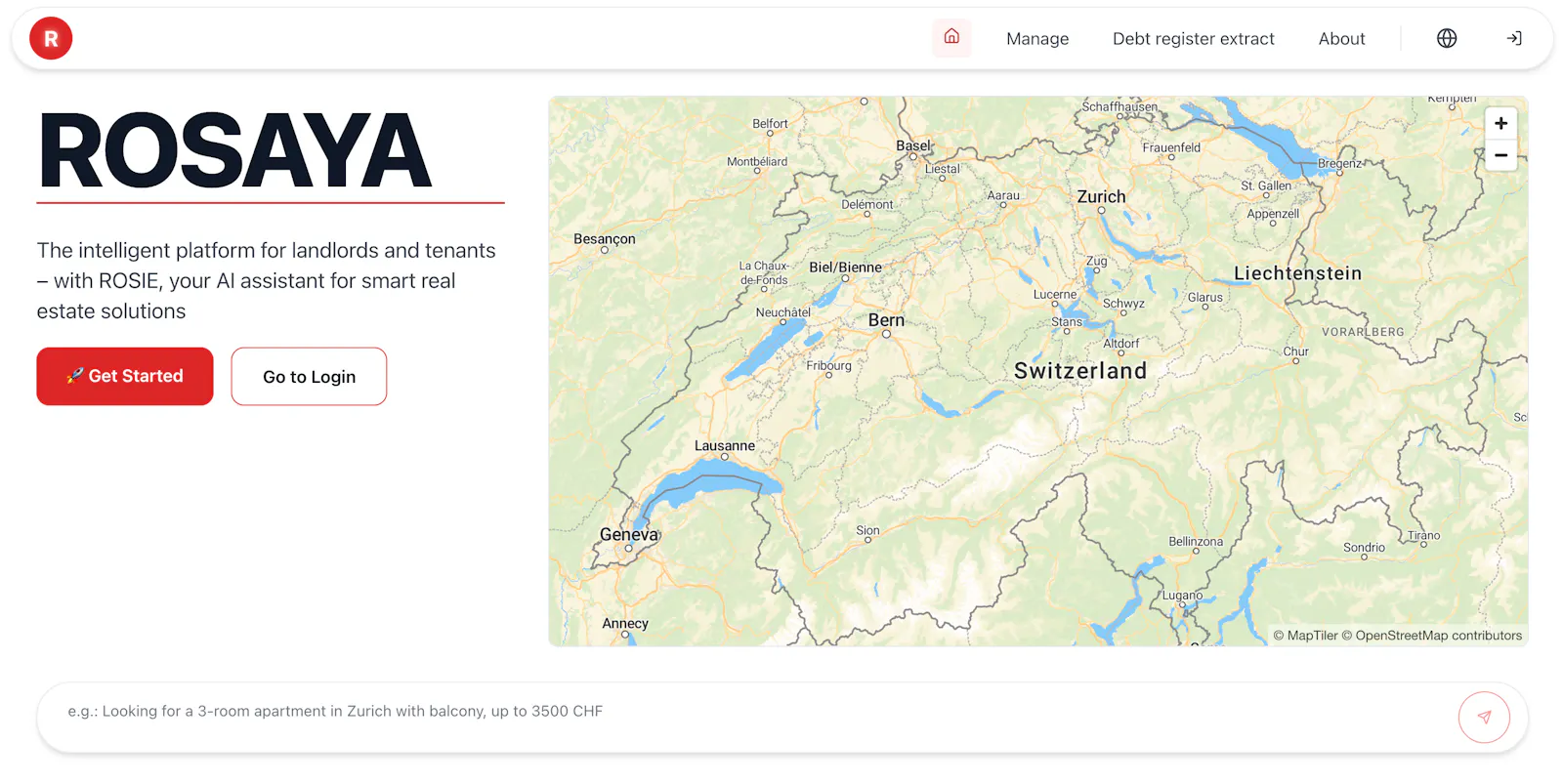Click Switzerland country label on map
This screenshot has height=784, width=1563.
click(1080, 371)
